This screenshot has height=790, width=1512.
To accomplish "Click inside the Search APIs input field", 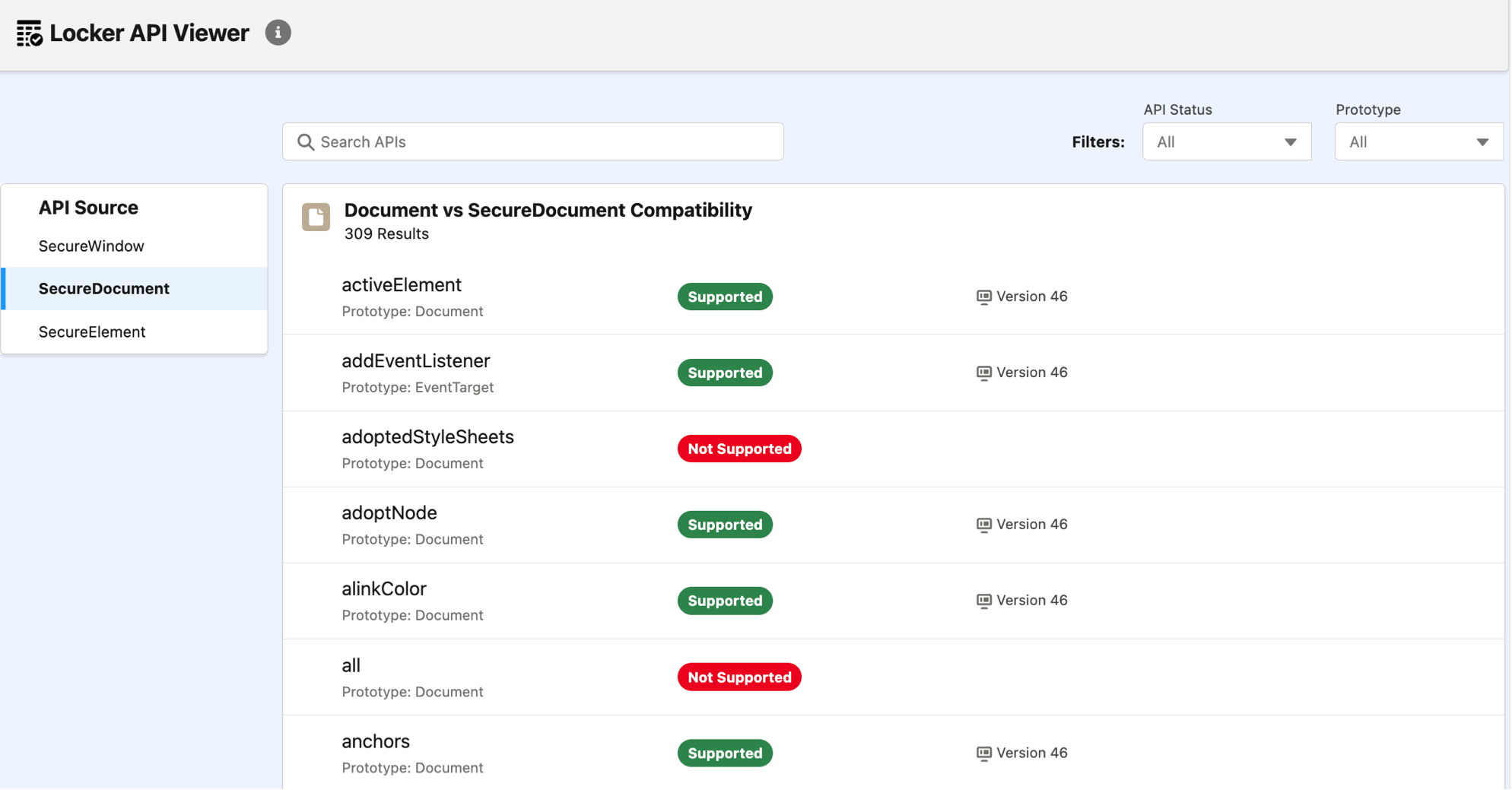I will point(532,141).
